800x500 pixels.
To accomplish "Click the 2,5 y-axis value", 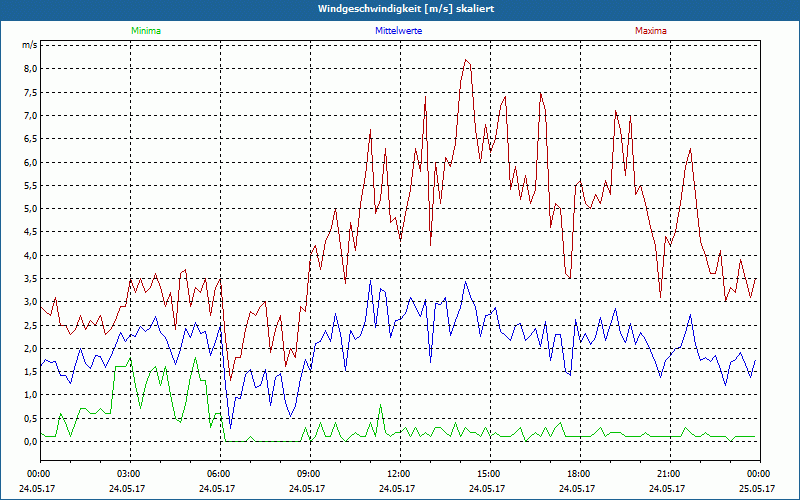I will (x=31, y=326).
